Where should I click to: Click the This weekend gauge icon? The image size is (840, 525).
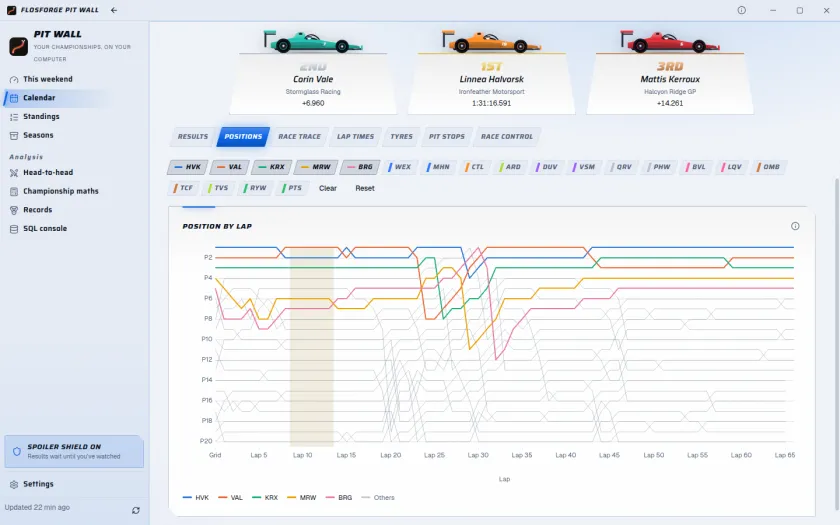click(x=14, y=79)
